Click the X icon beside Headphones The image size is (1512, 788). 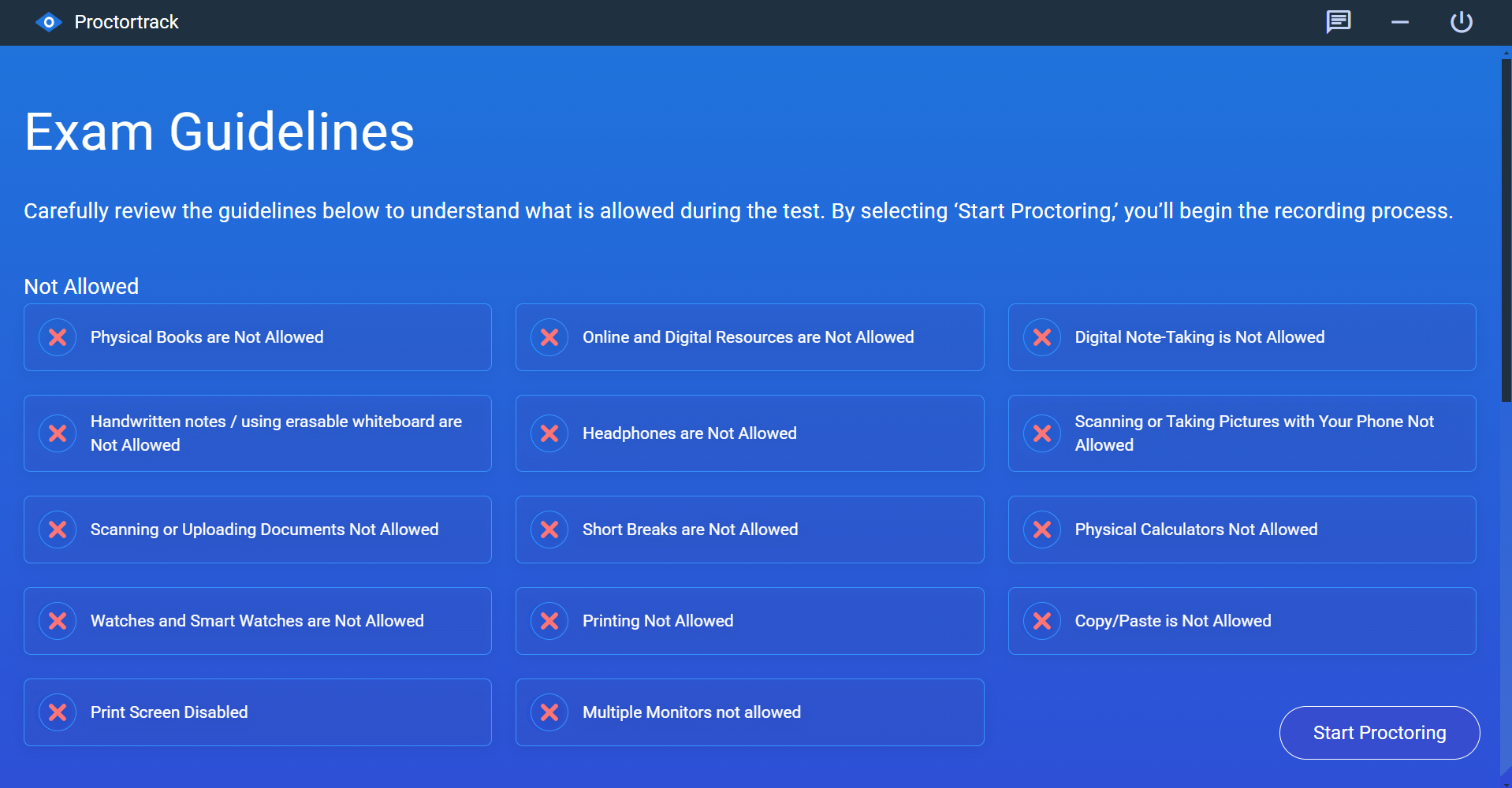click(549, 433)
